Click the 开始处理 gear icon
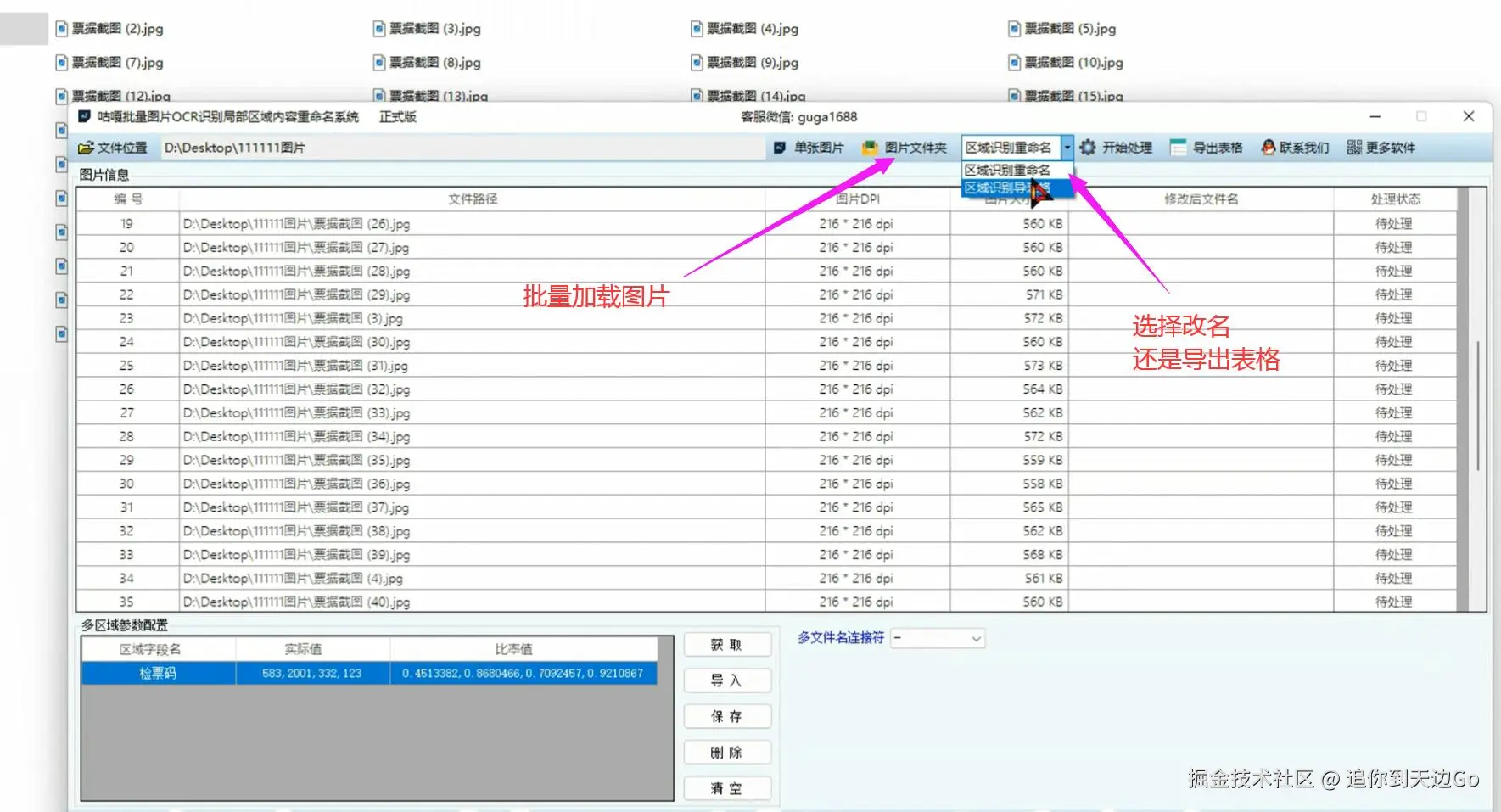This screenshot has height=812, width=1501. click(x=1088, y=148)
